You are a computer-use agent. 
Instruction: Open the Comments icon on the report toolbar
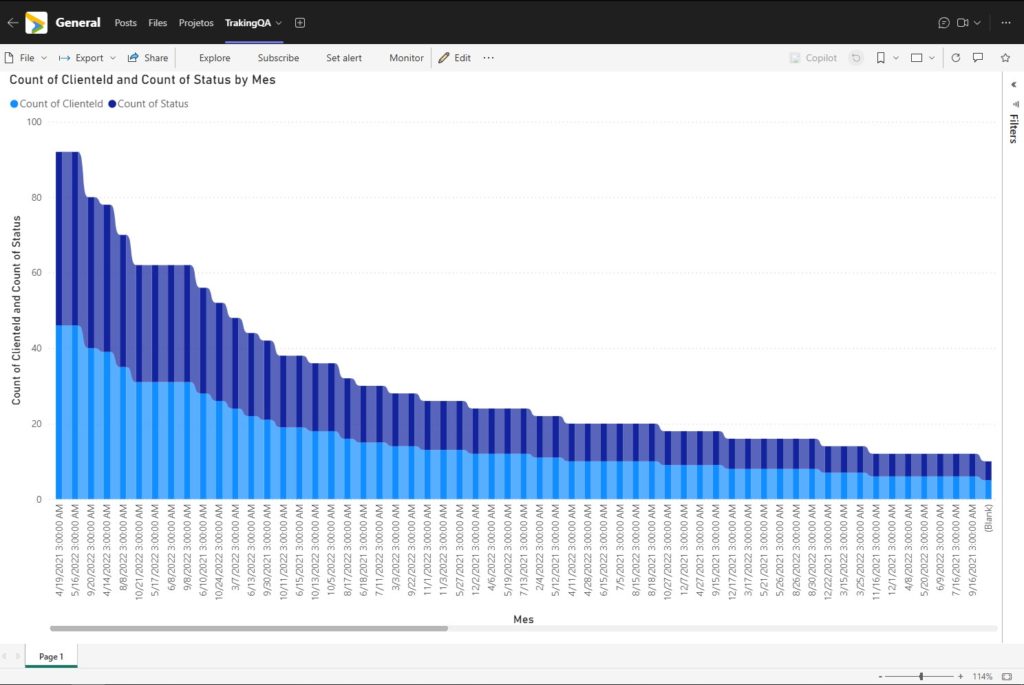pos(977,58)
